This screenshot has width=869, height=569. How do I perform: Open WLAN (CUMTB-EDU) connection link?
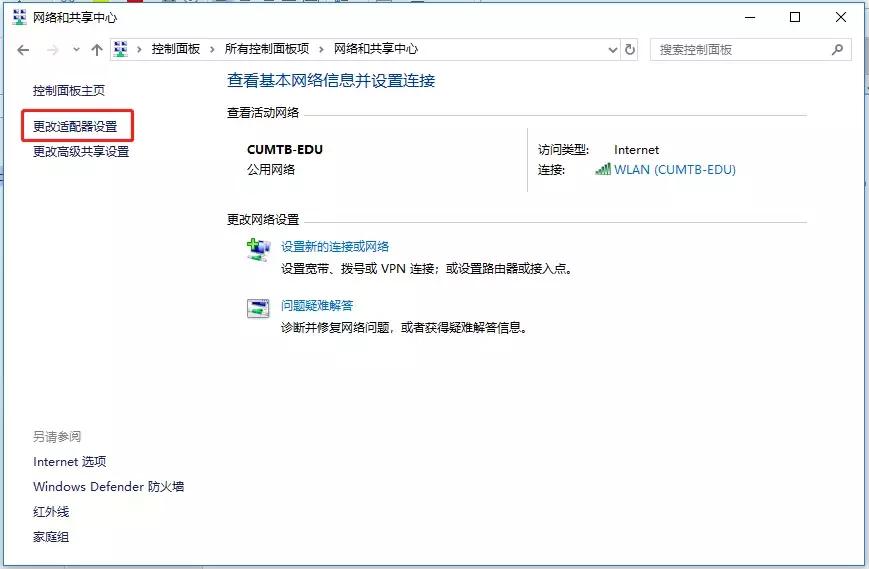click(675, 170)
